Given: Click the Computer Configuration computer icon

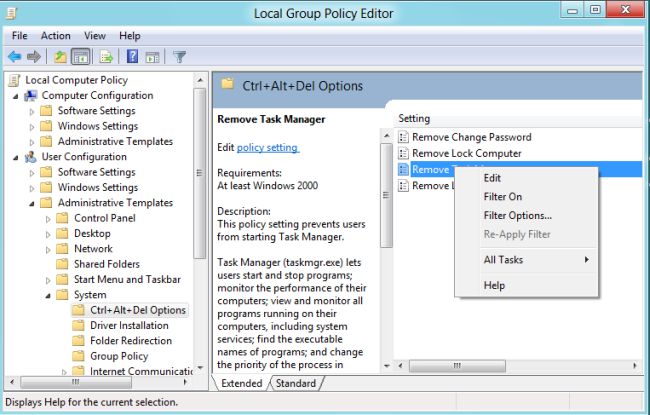Looking at the screenshot, I should [x=31, y=96].
